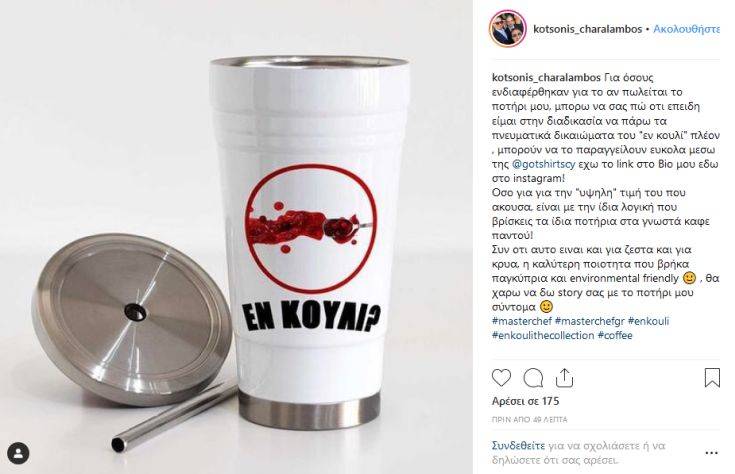Open the kotsonis_charalambos profile picture
This screenshot has width=735, height=474.
(x=508, y=29)
